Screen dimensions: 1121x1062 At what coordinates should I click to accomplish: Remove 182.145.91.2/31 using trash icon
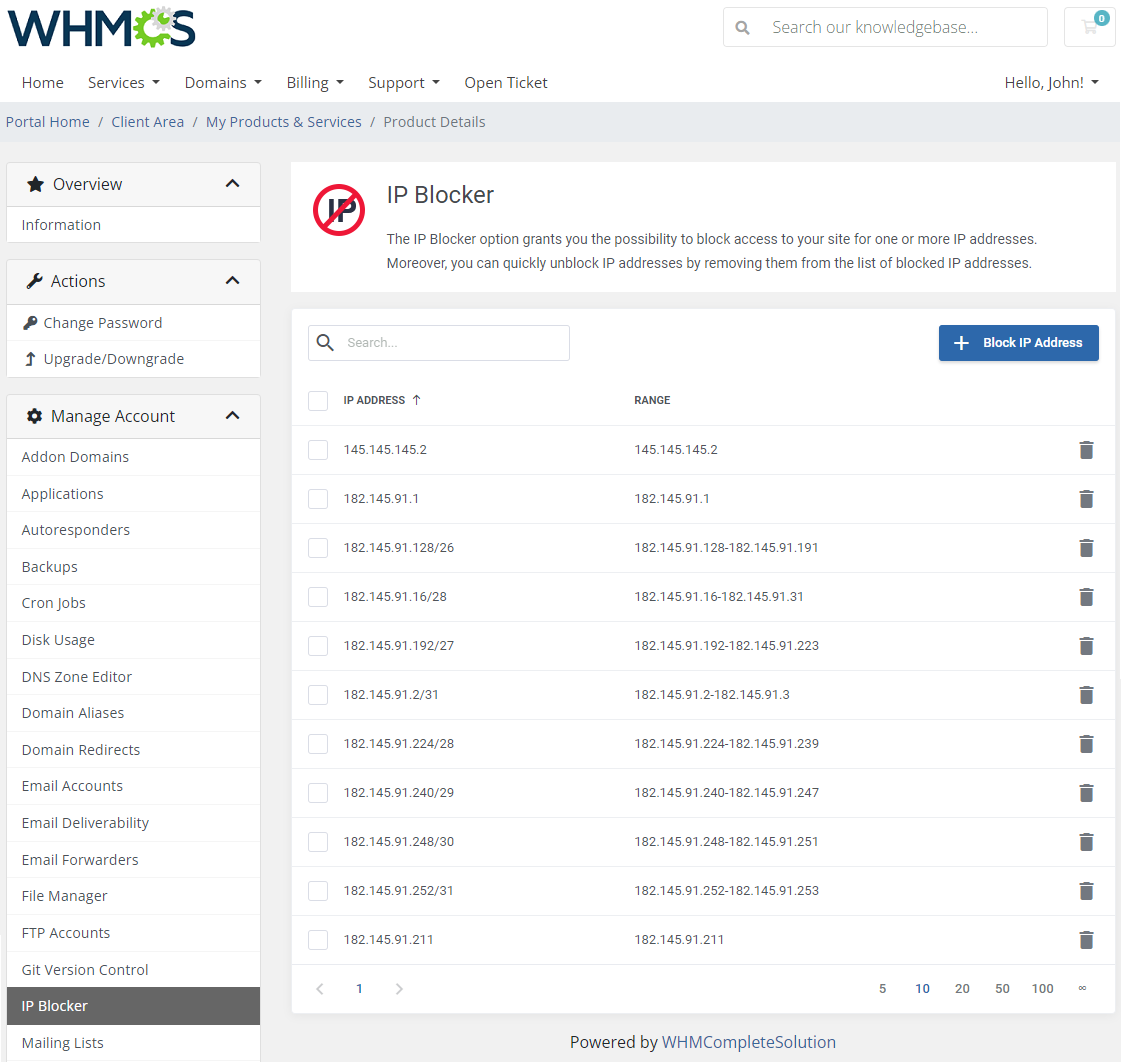[x=1086, y=694]
